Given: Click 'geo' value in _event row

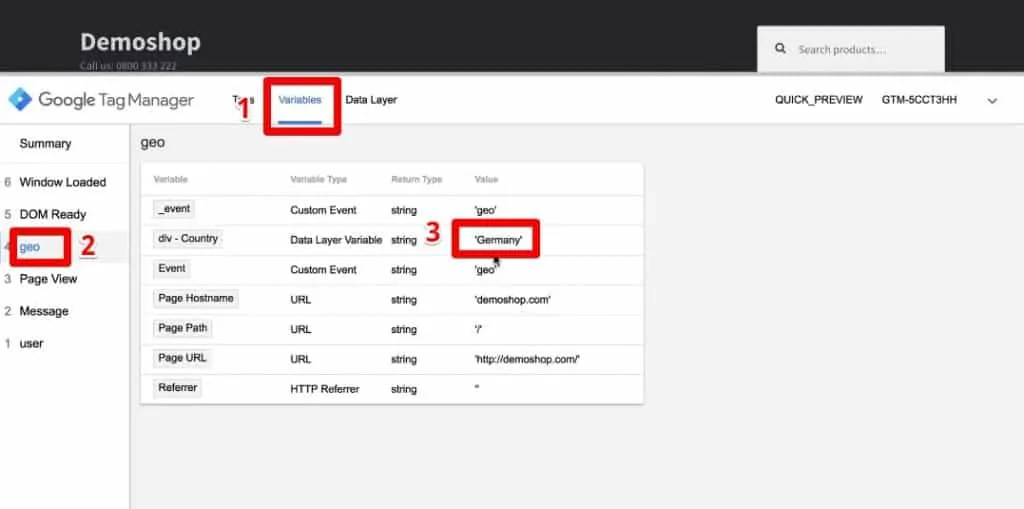Looking at the screenshot, I should coord(485,210).
